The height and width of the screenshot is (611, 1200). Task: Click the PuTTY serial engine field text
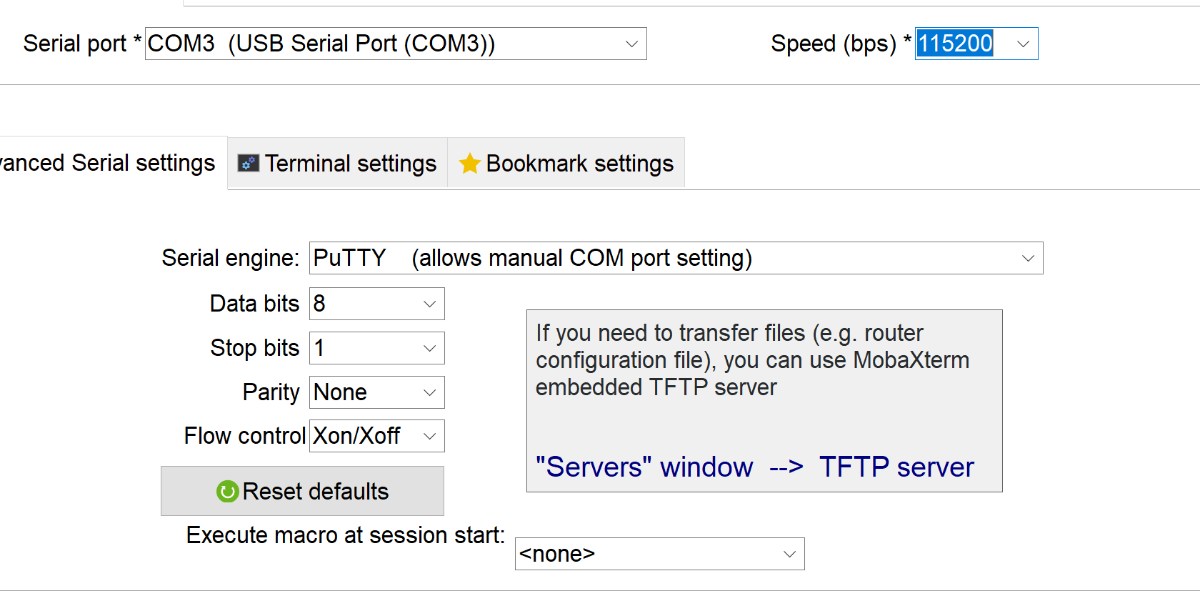[x=532, y=258]
